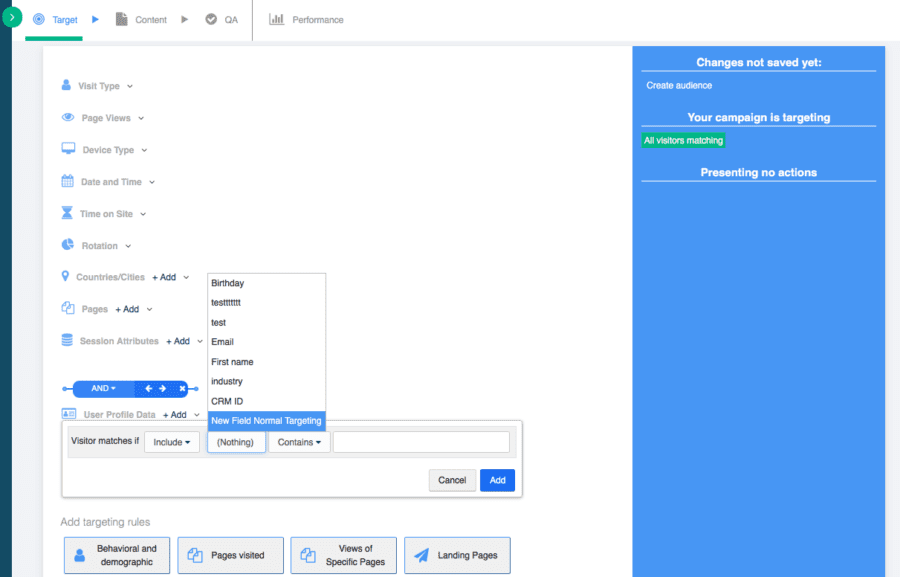Screen dimensions: 900x577
Task: Select Views of Specific Pages rule
Action: click(343, 555)
